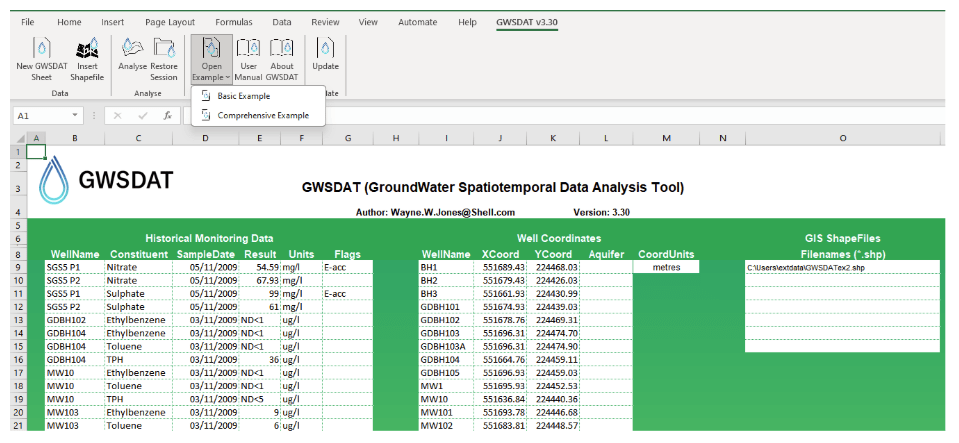959x443 pixels.
Task: Click the XCoord value 551664.76
Action: coord(500,360)
